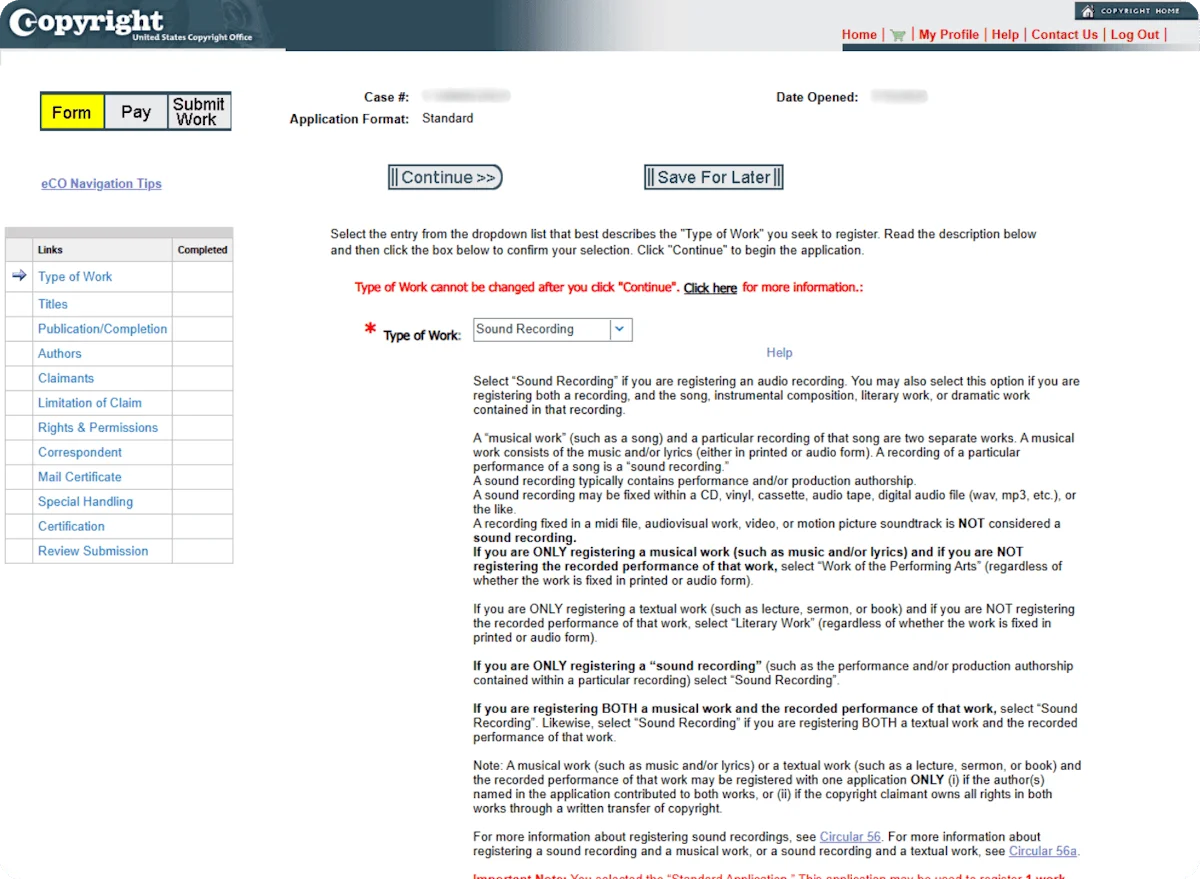Open Circular 56
The width and height of the screenshot is (1200, 879).
(x=849, y=837)
